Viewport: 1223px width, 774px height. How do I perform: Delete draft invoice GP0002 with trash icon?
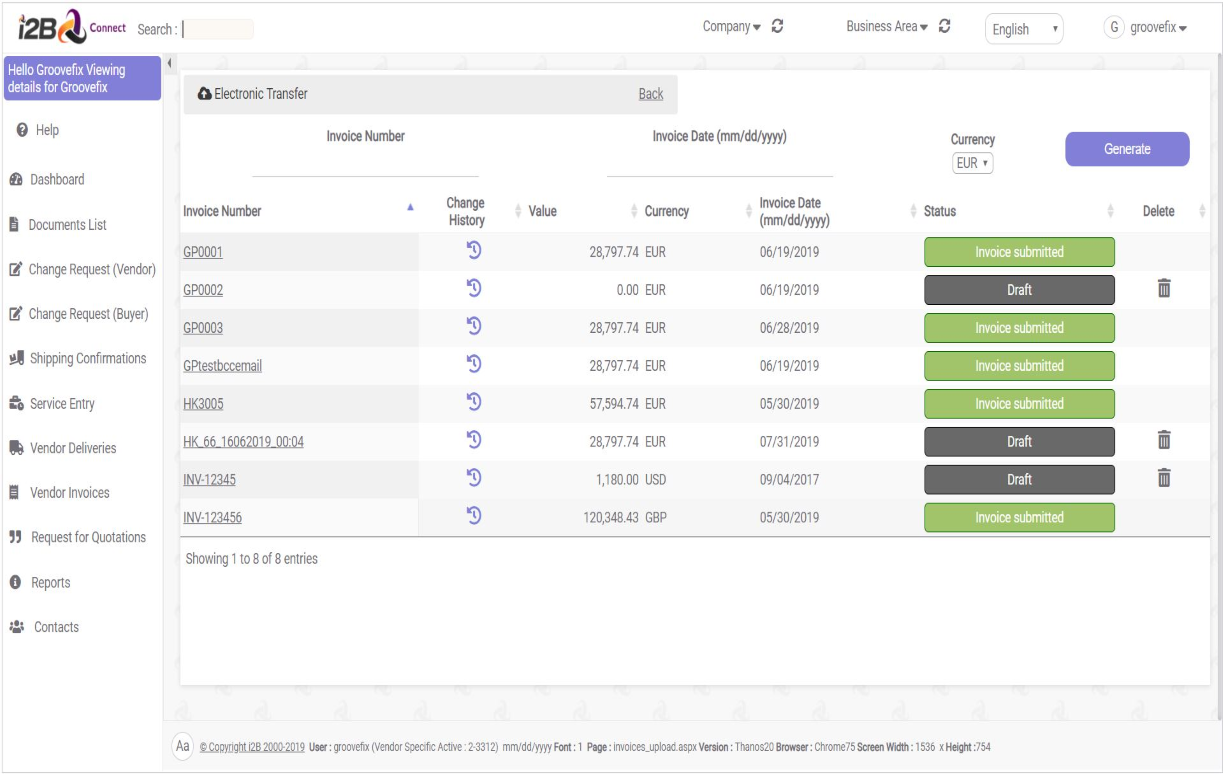1163,289
